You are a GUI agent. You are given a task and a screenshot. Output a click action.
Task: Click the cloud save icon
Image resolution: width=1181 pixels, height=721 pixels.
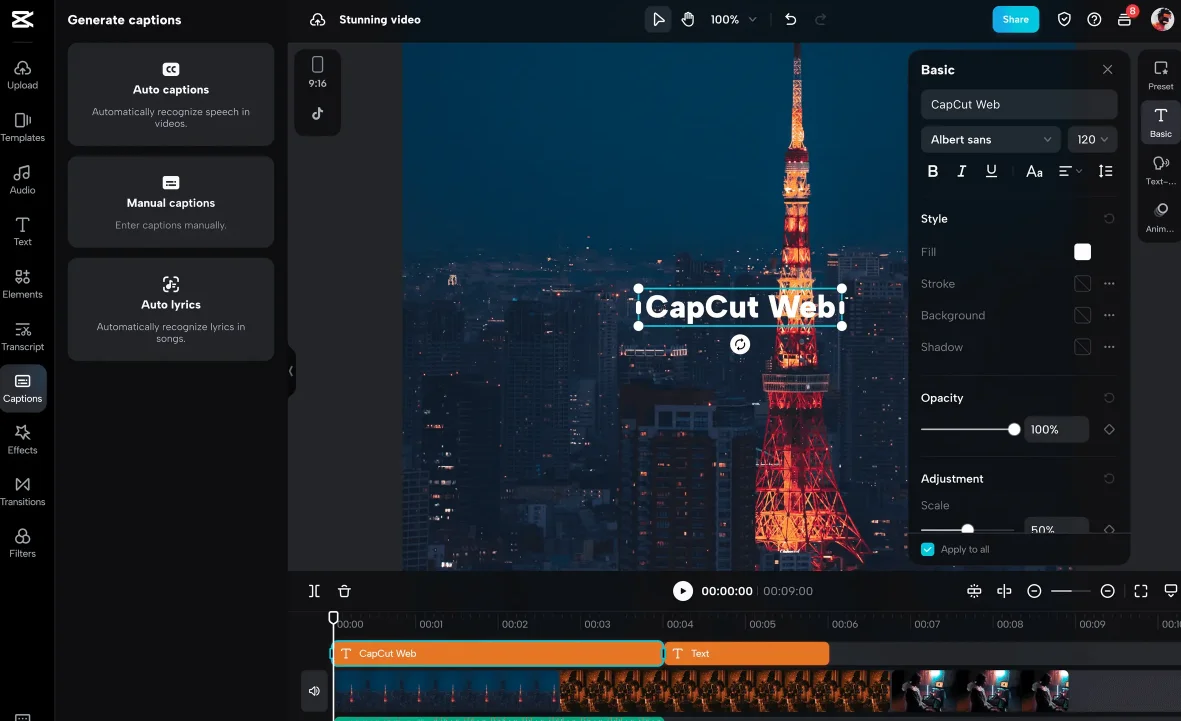(318, 20)
